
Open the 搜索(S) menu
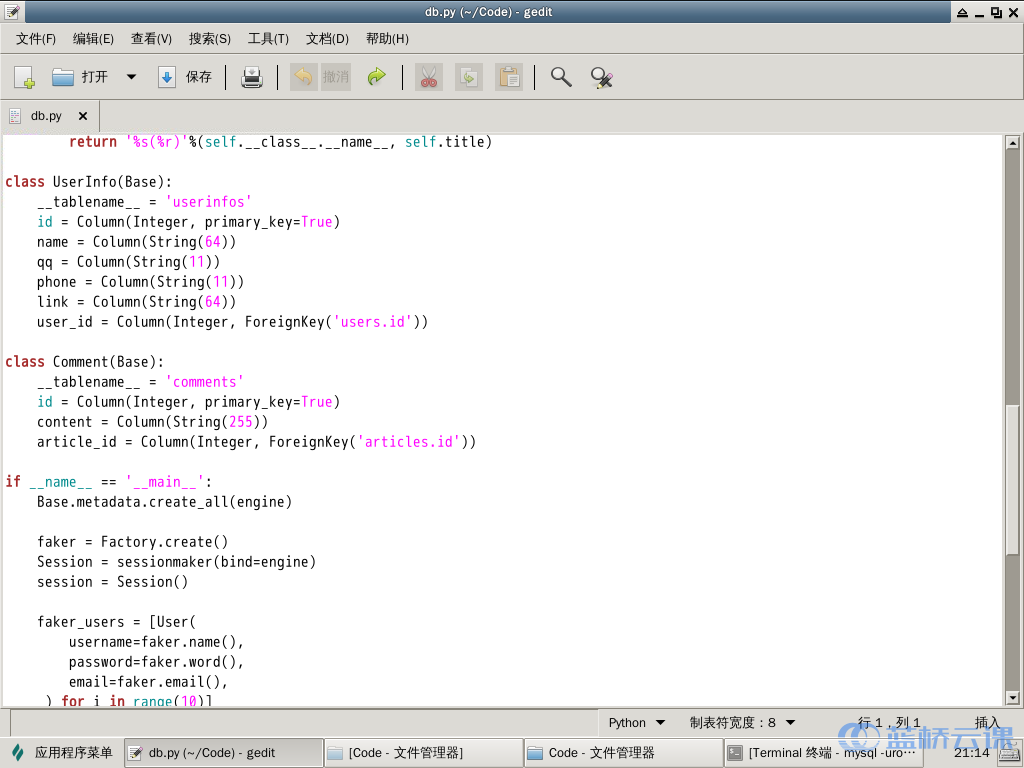(x=209, y=39)
